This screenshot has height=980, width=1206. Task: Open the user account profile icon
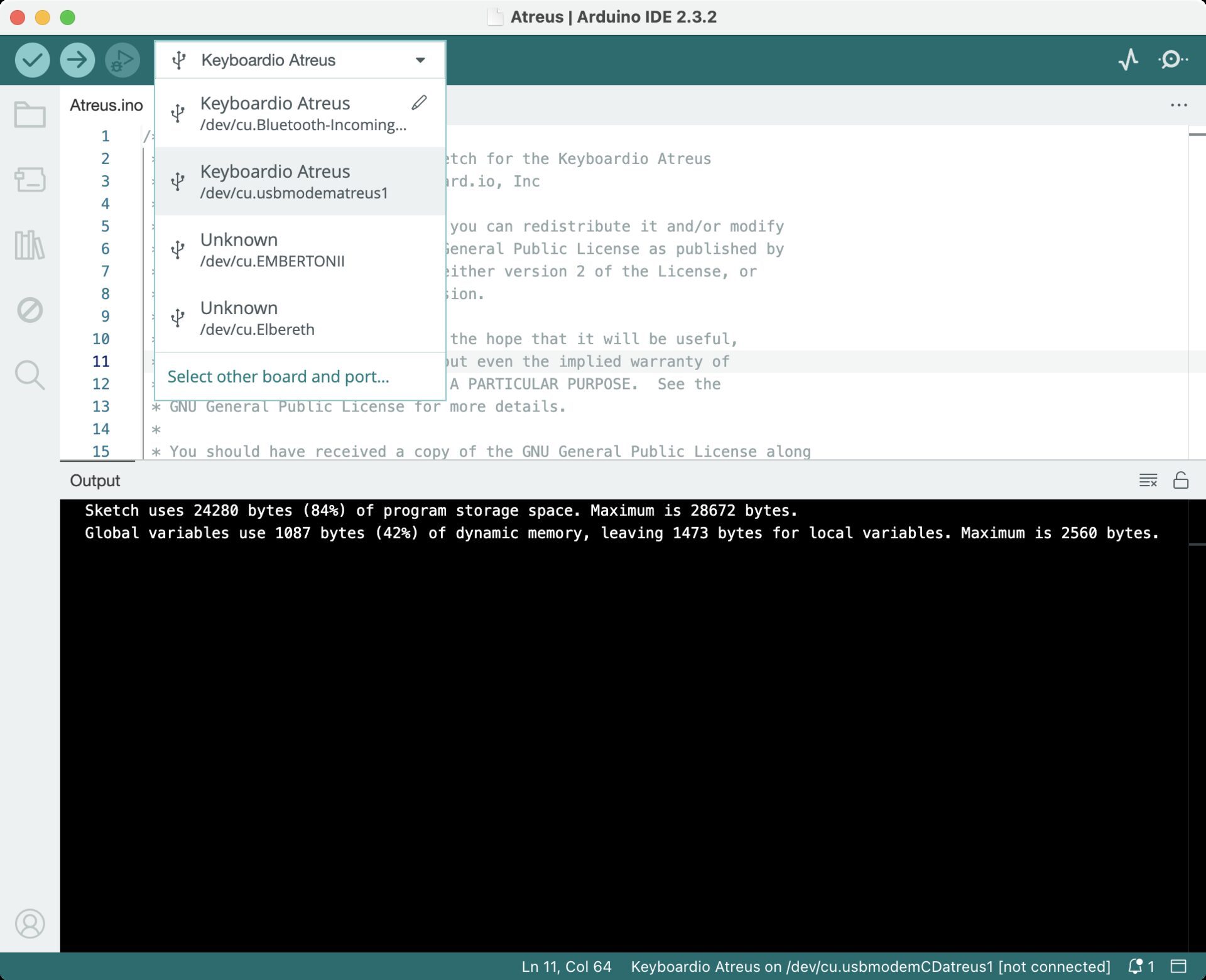coord(30,924)
